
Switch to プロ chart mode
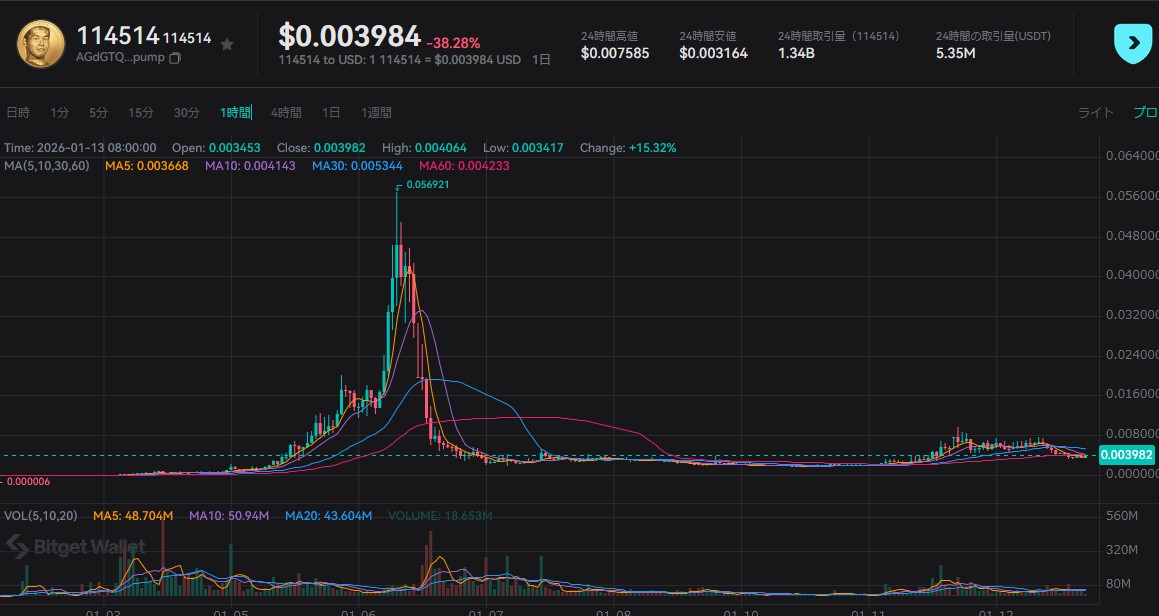(x=1144, y=113)
